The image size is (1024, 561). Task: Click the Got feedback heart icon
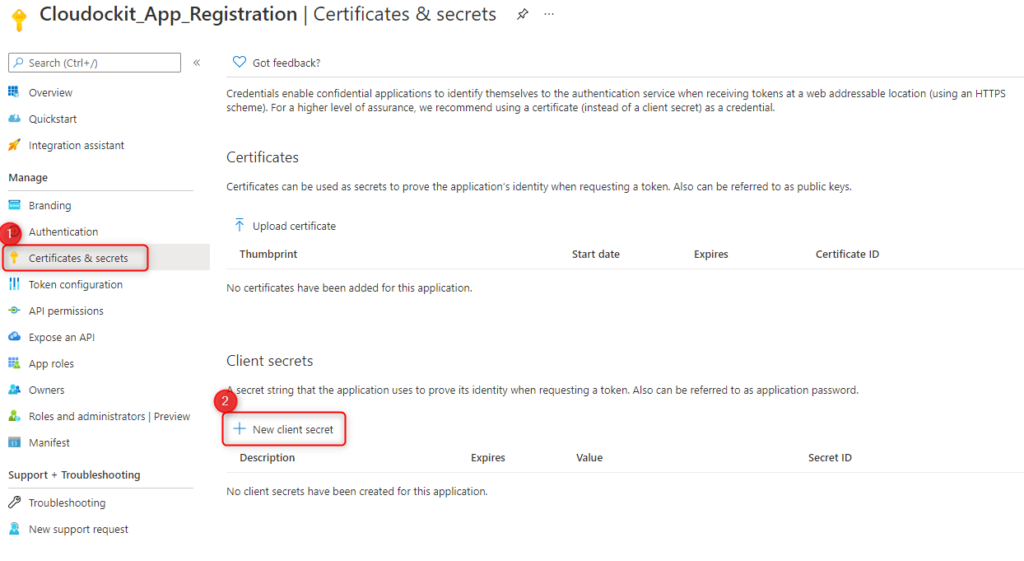click(239, 62)
